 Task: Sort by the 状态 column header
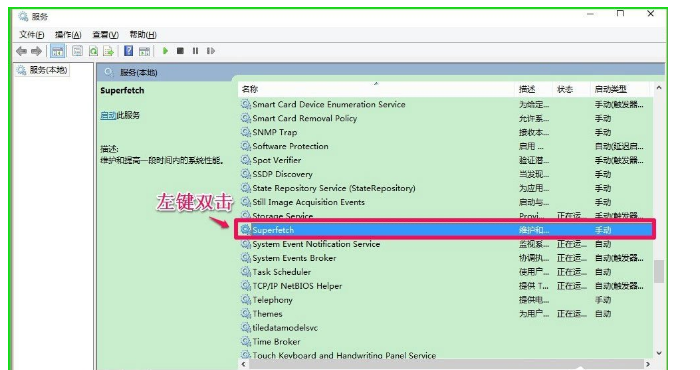coord(571,89)
